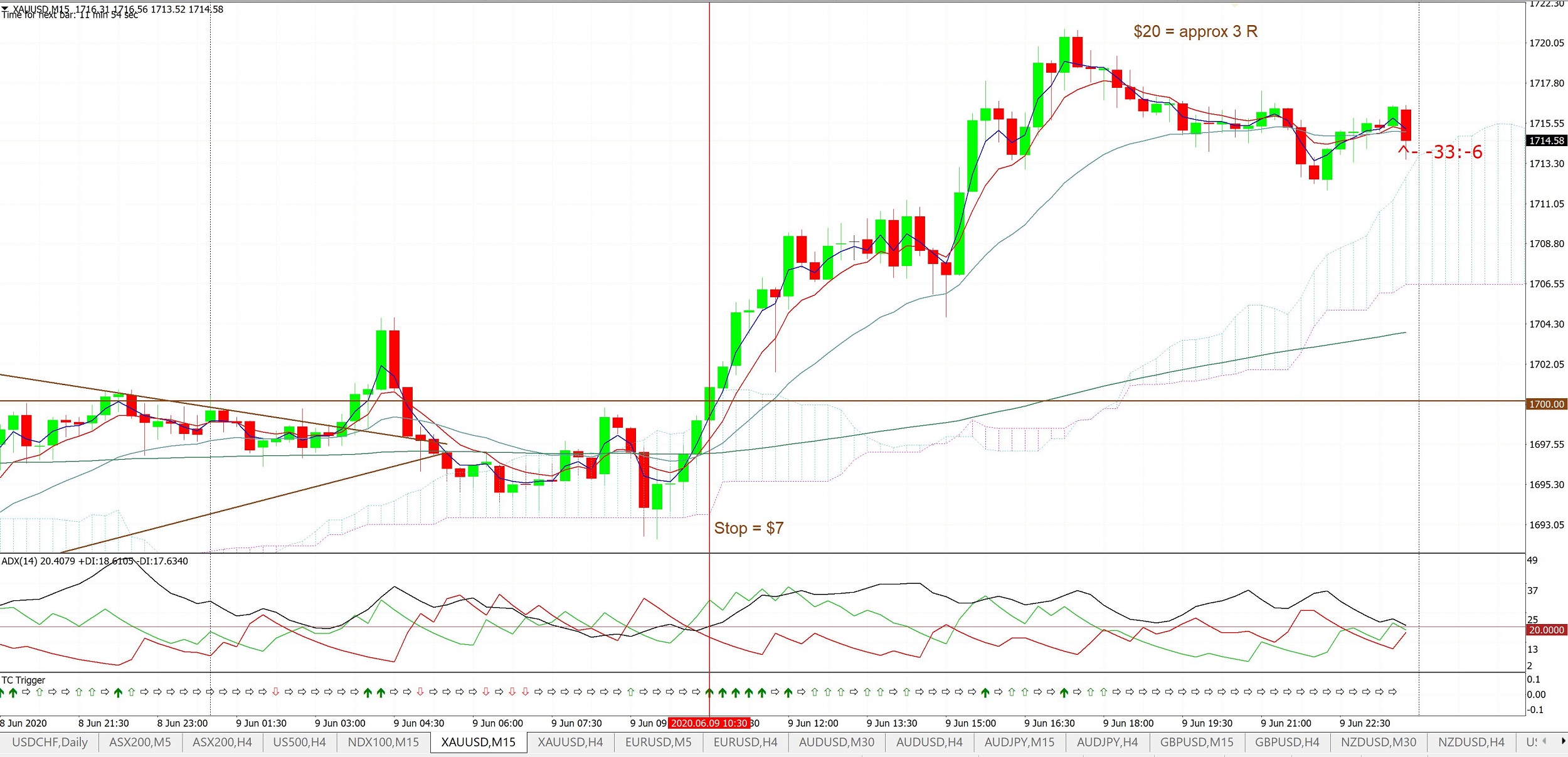Switch to the AUDUSD,M30 tab
Image resolution: width=1568 pixels, height=757 pixels.
(836, 742)
